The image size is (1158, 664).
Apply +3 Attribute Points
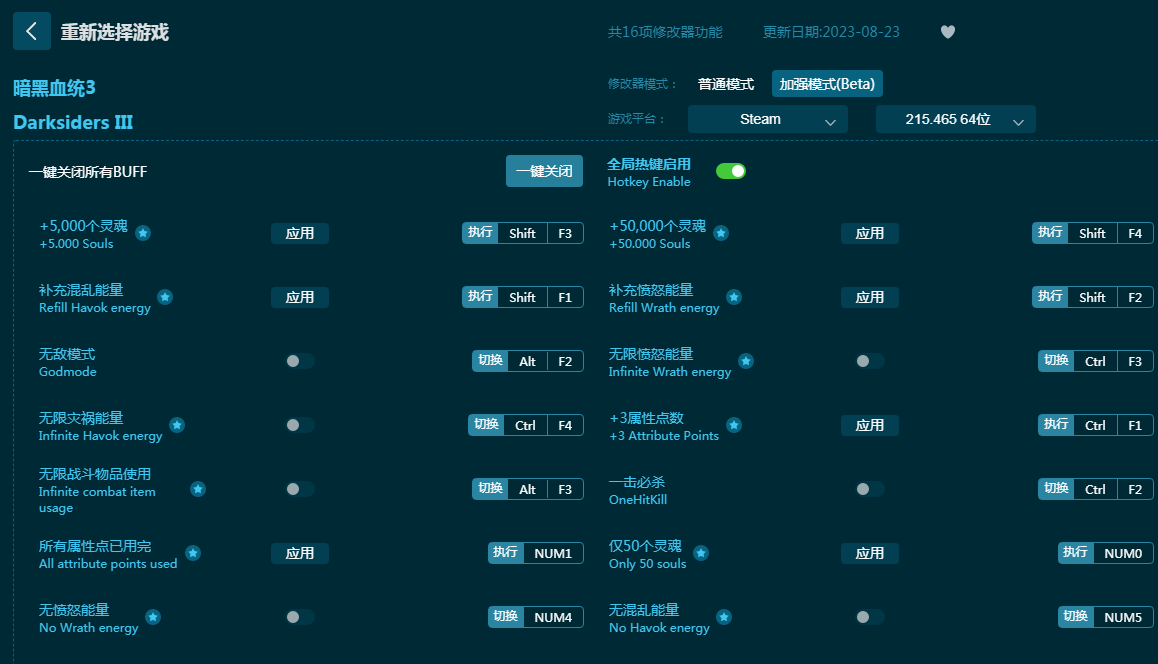(x=869, y=425)
